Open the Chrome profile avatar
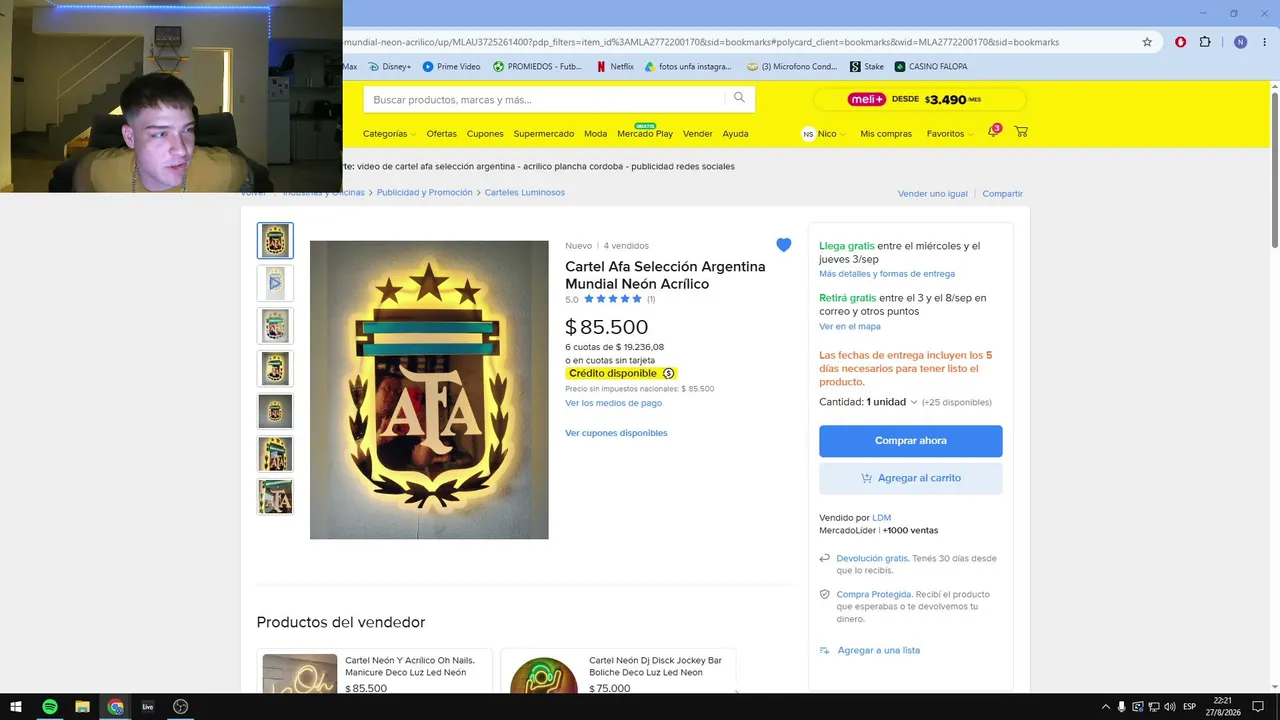This screenshot has height=720, width=1280. [x=1240, y=42]
